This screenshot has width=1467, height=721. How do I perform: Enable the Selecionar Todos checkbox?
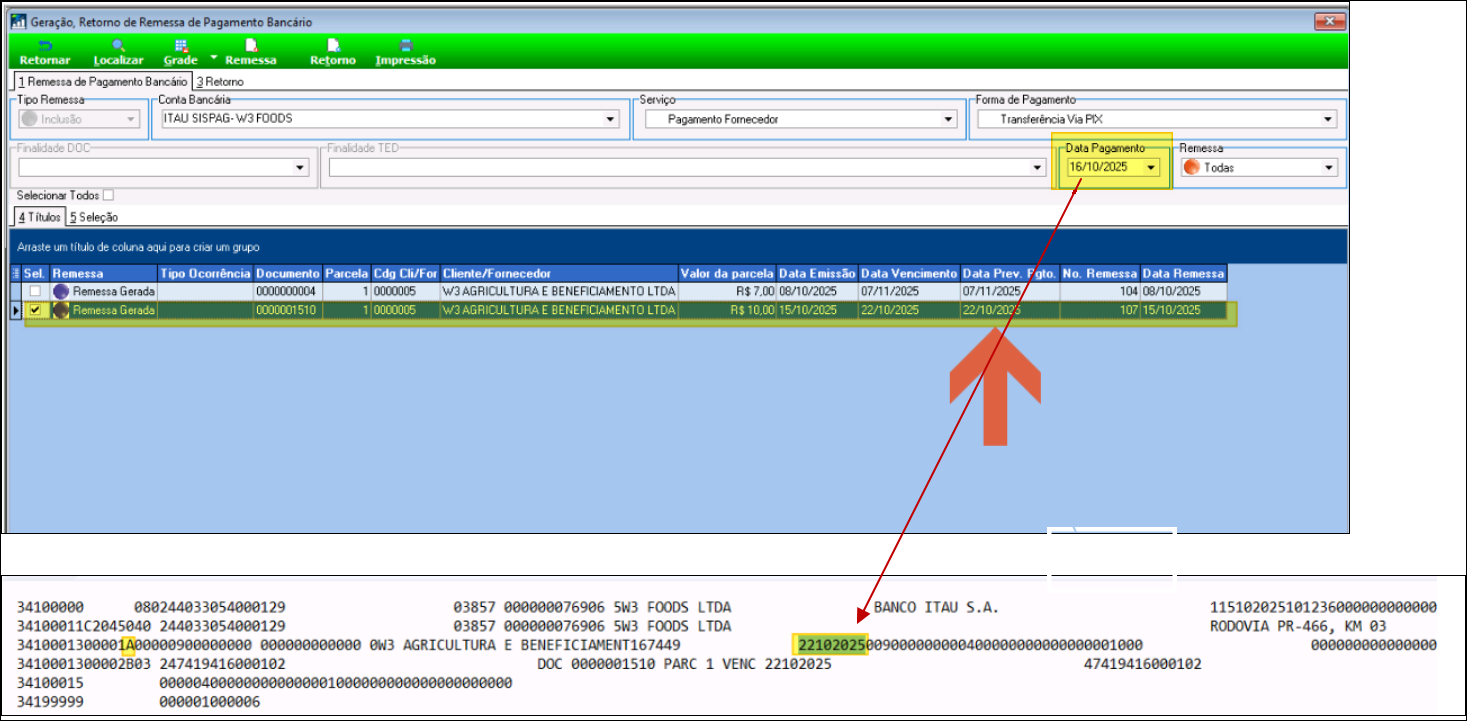click(108, 196)
